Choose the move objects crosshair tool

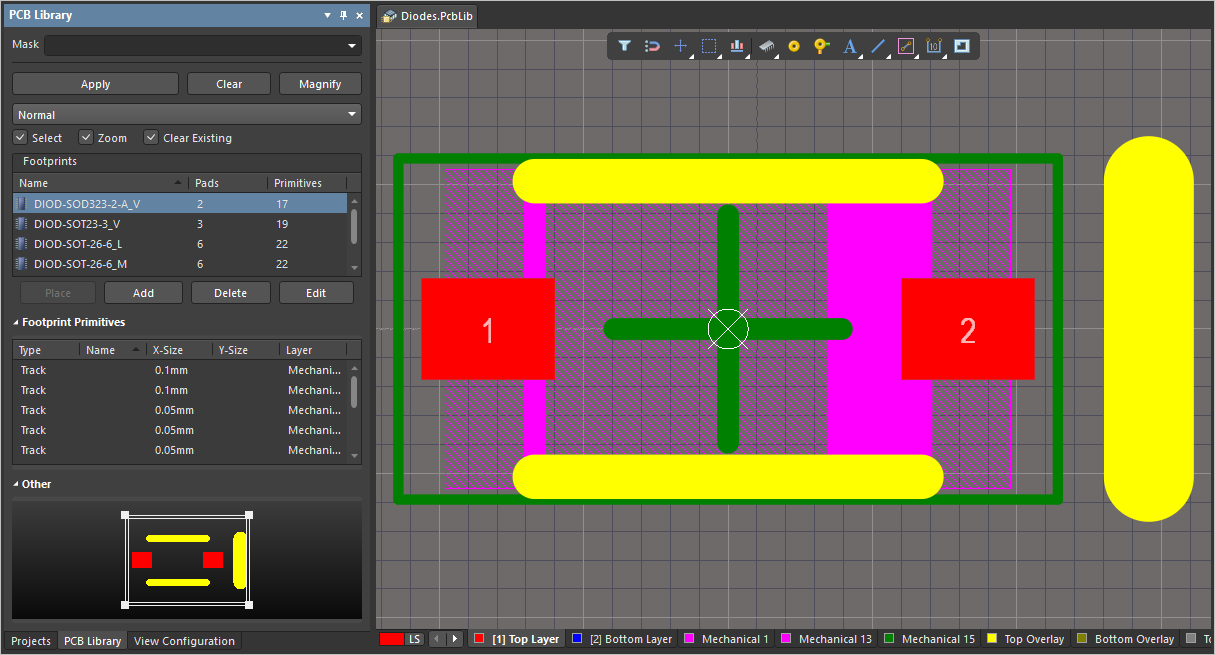point(680,46)
